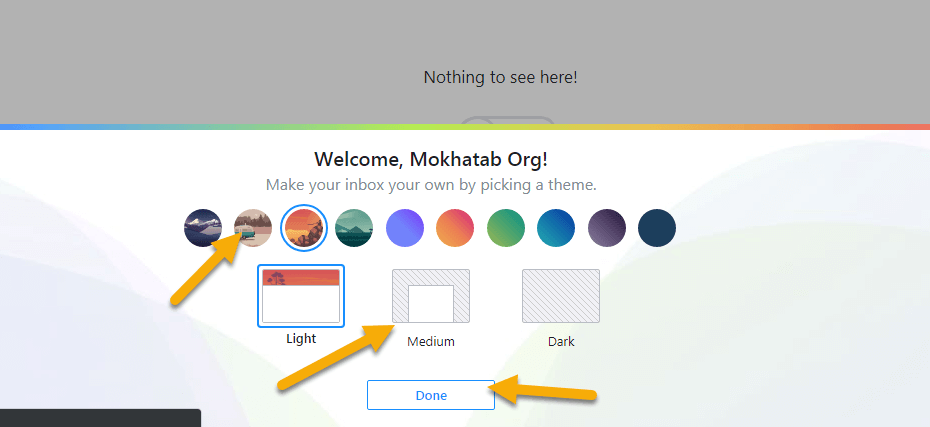Click the dark bar at bottom left
930x427 pixels.
100,418
